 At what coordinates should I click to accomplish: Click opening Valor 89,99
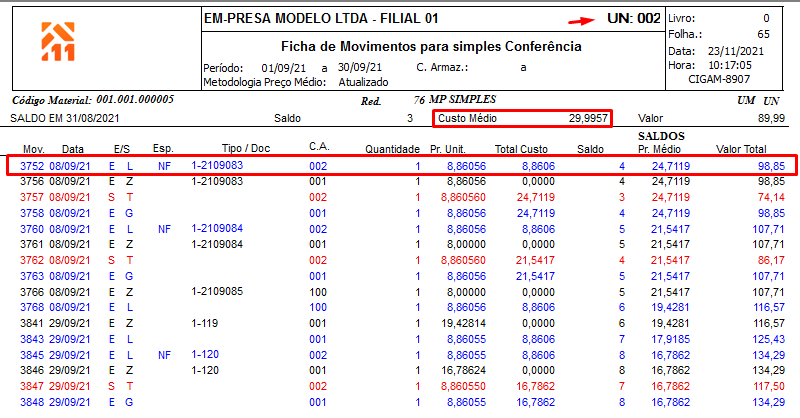[x=771, y=118]
